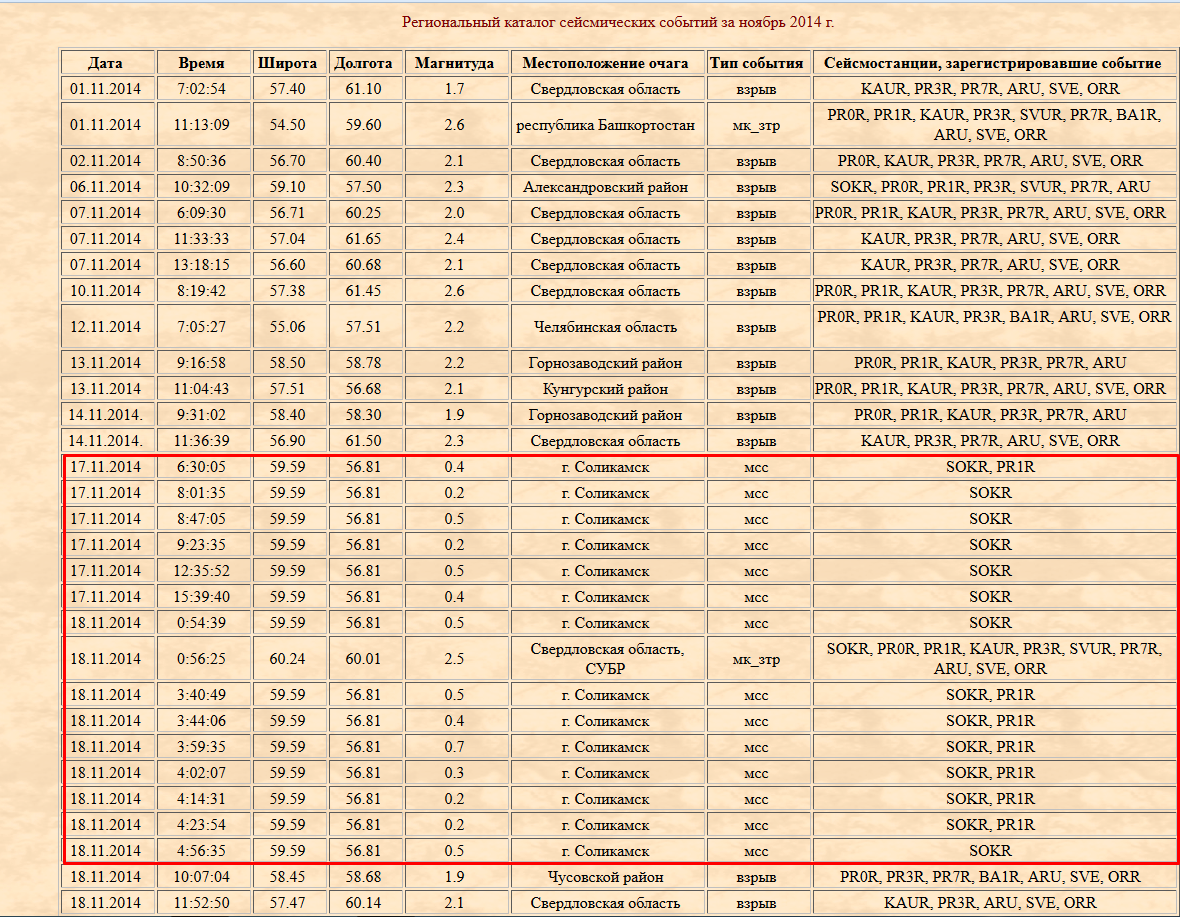
Task: Click the latitude cell 60.24
Action: tap(287, 659)
